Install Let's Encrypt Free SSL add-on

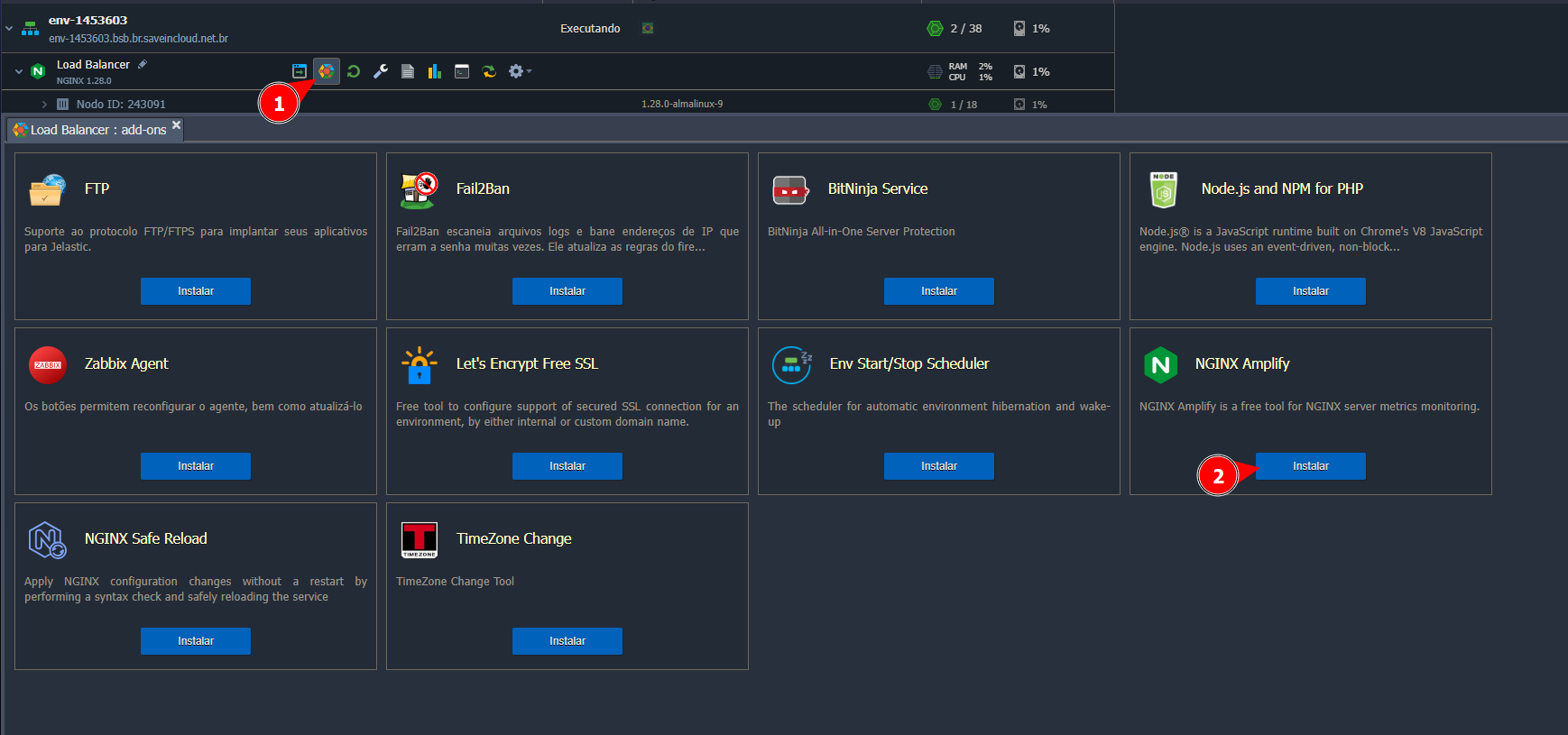[567, 466]
